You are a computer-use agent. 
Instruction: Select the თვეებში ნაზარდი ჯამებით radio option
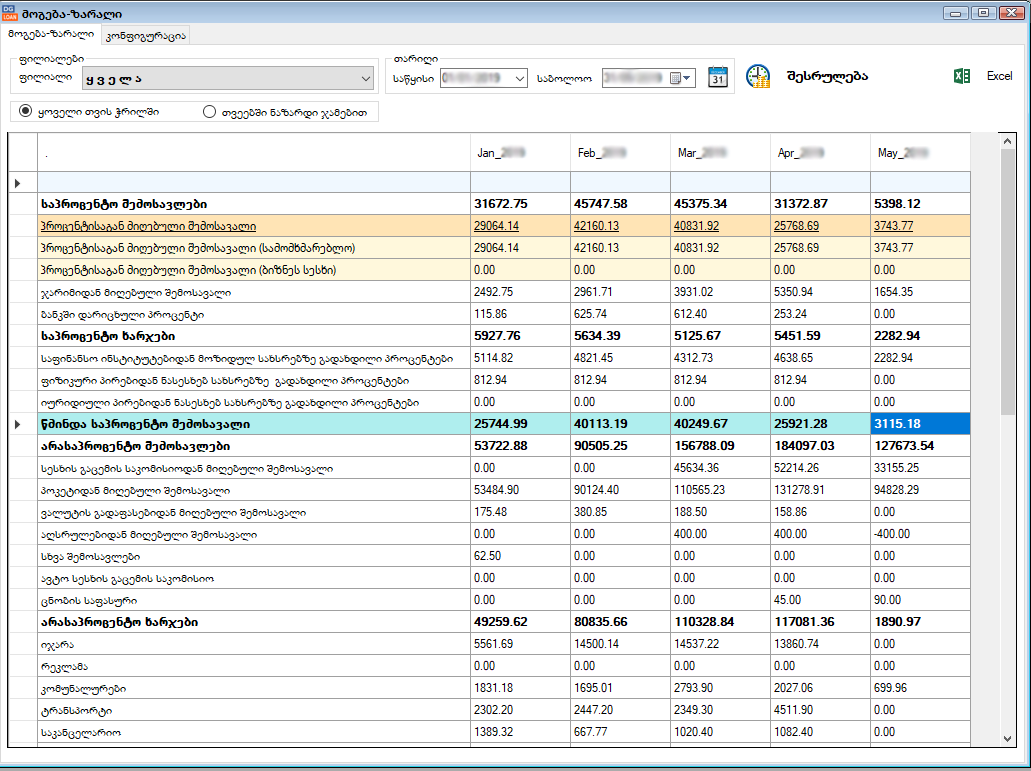point(209,113)
